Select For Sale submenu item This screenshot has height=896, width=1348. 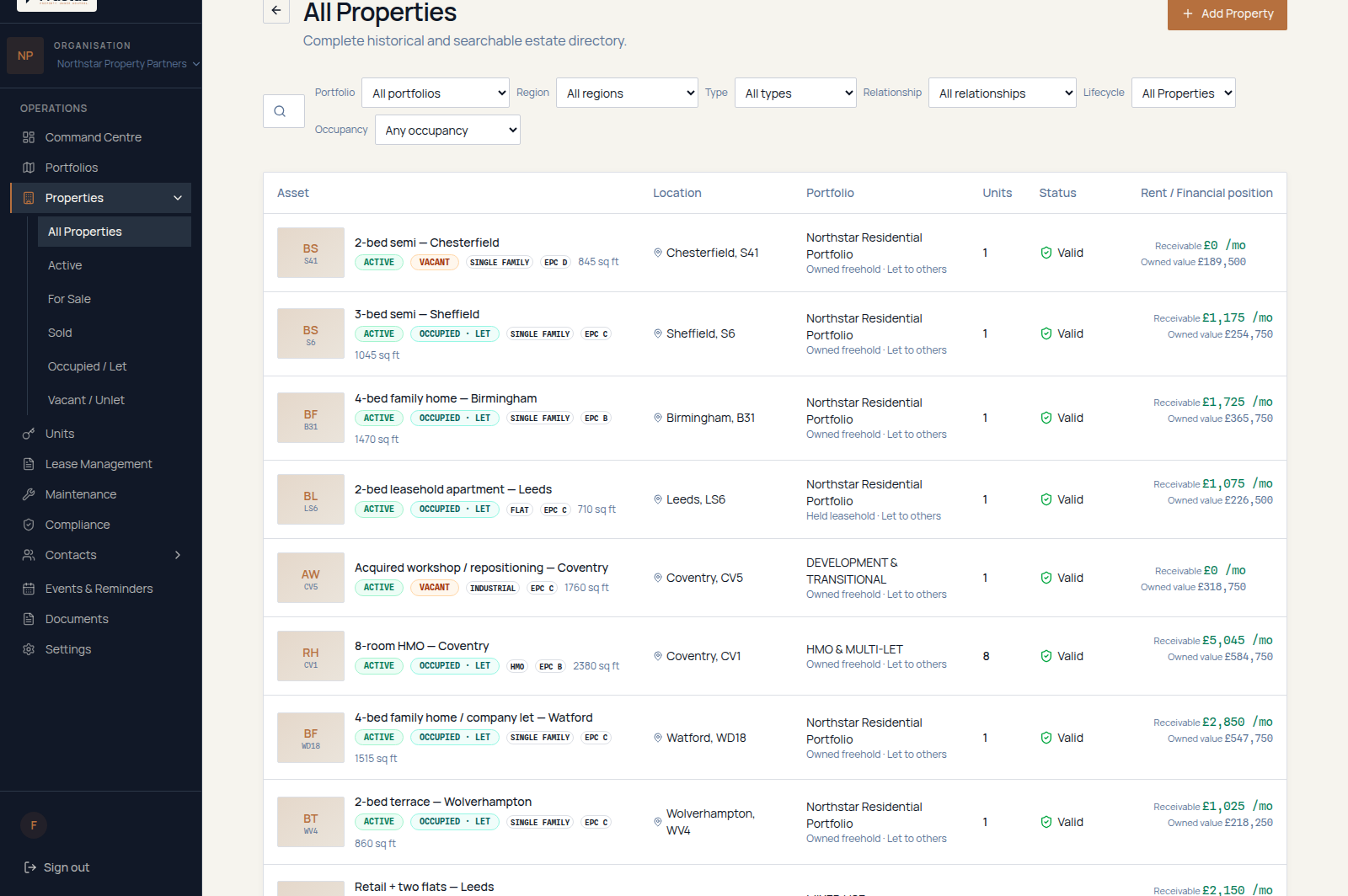(114, 299)
